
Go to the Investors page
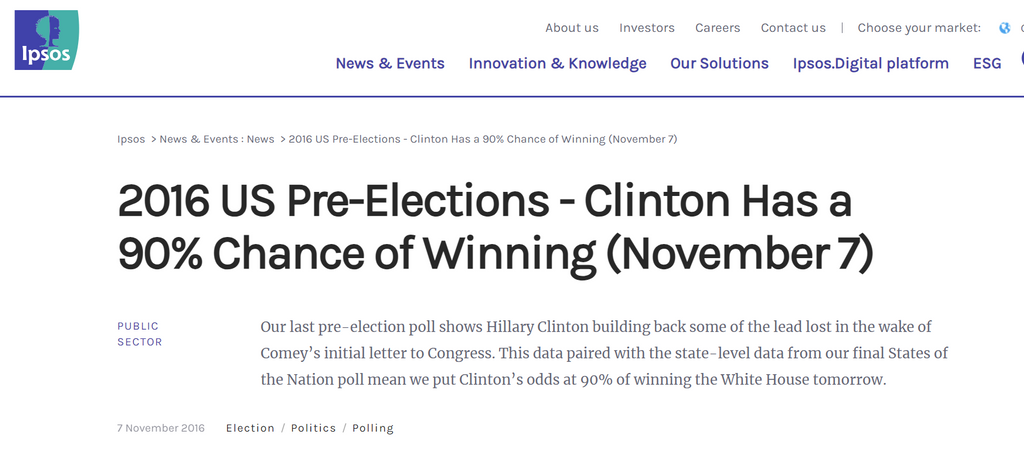[x=647, y=28]
